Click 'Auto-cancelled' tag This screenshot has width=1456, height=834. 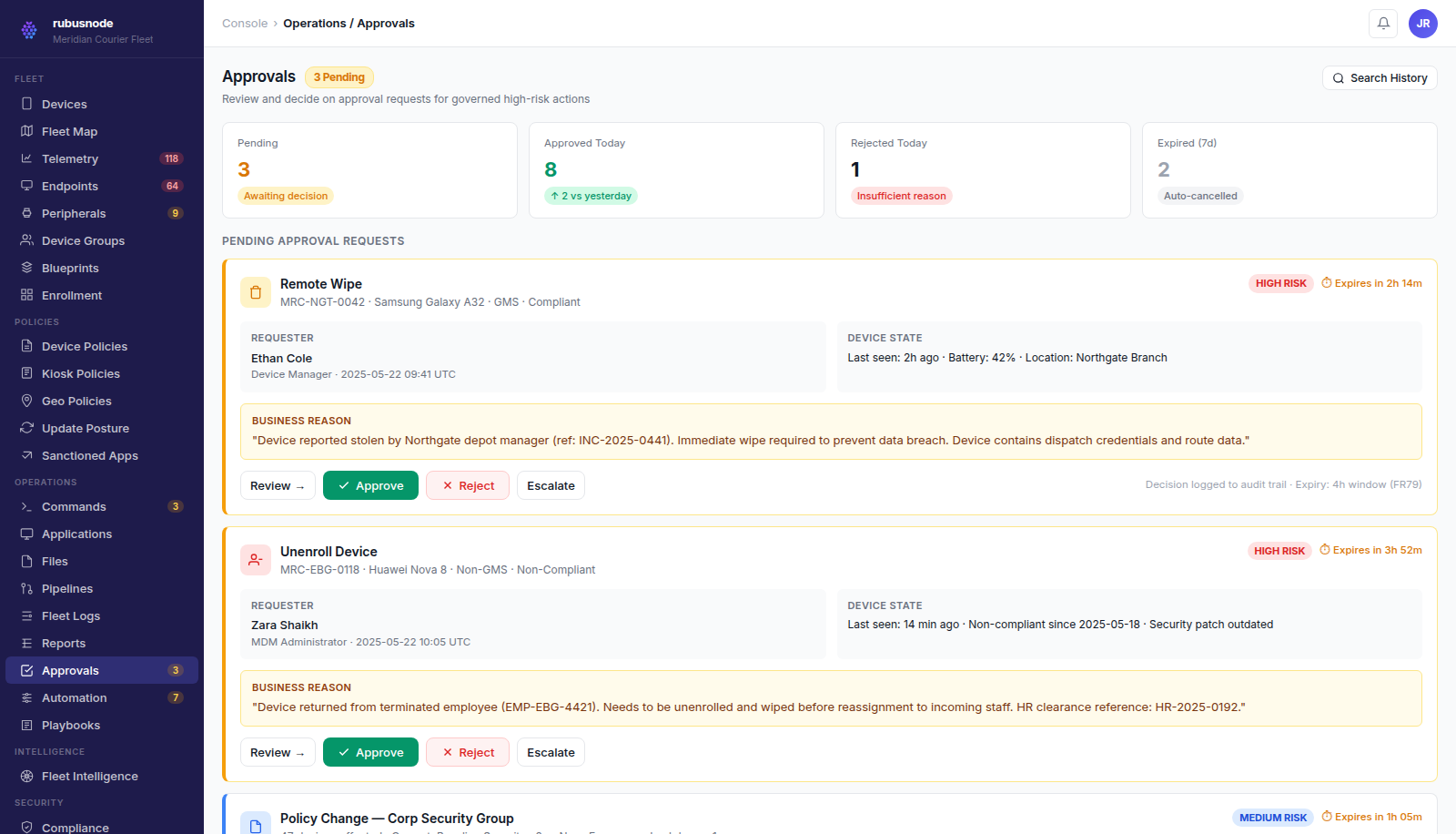pyautogui.click(x=1200, y=196)
